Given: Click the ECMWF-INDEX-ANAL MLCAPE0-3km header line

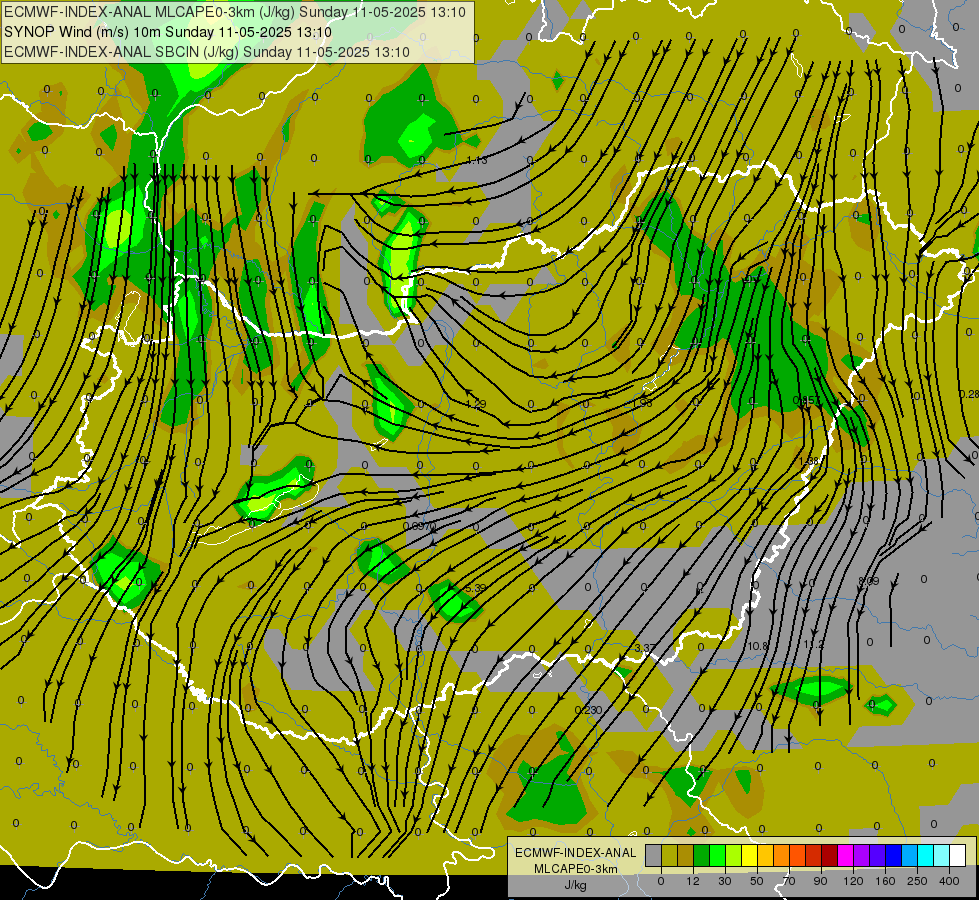Looking at the screenshot, I should tap(235, 12).
